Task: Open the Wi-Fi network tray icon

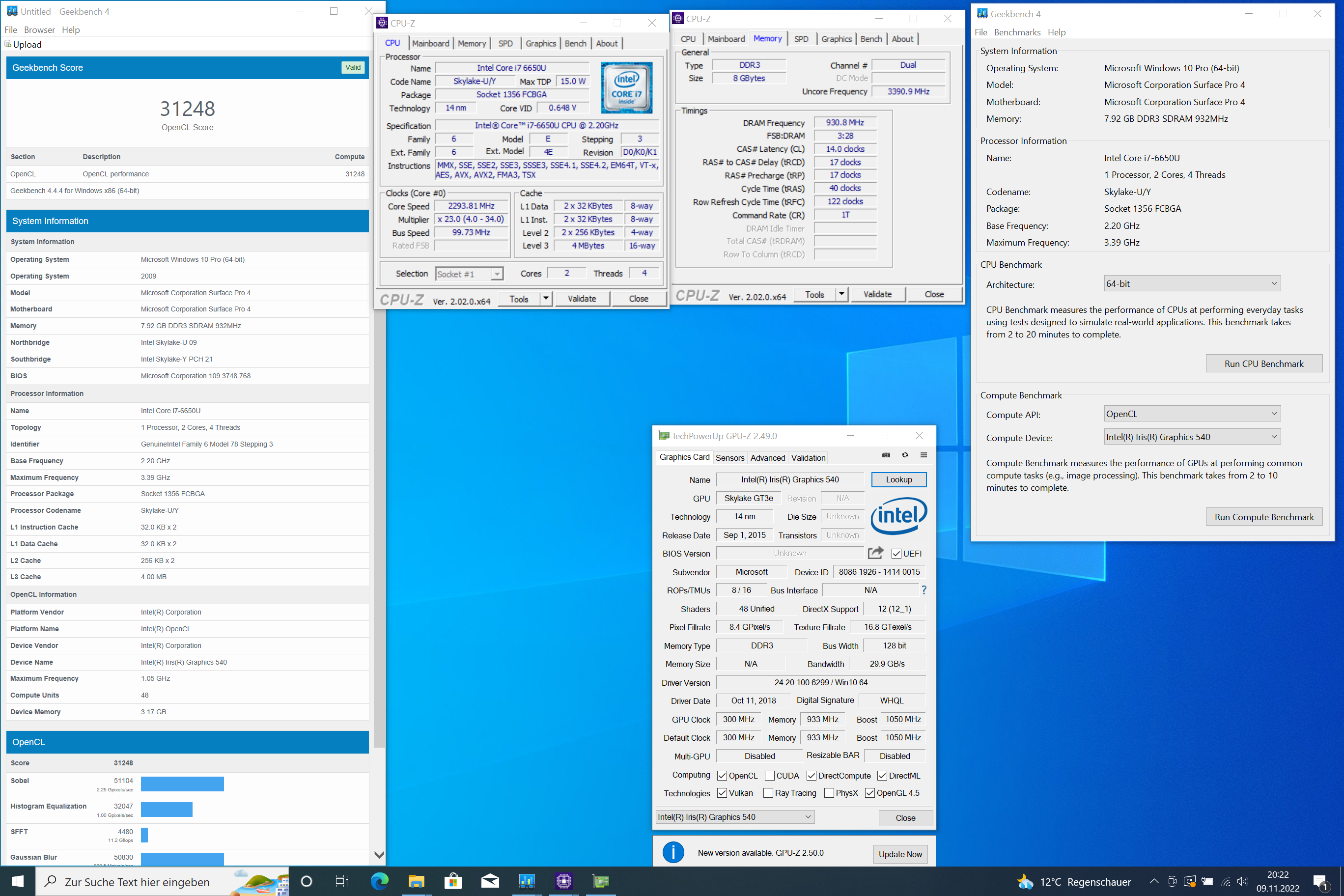Action: coord(1226,881)
